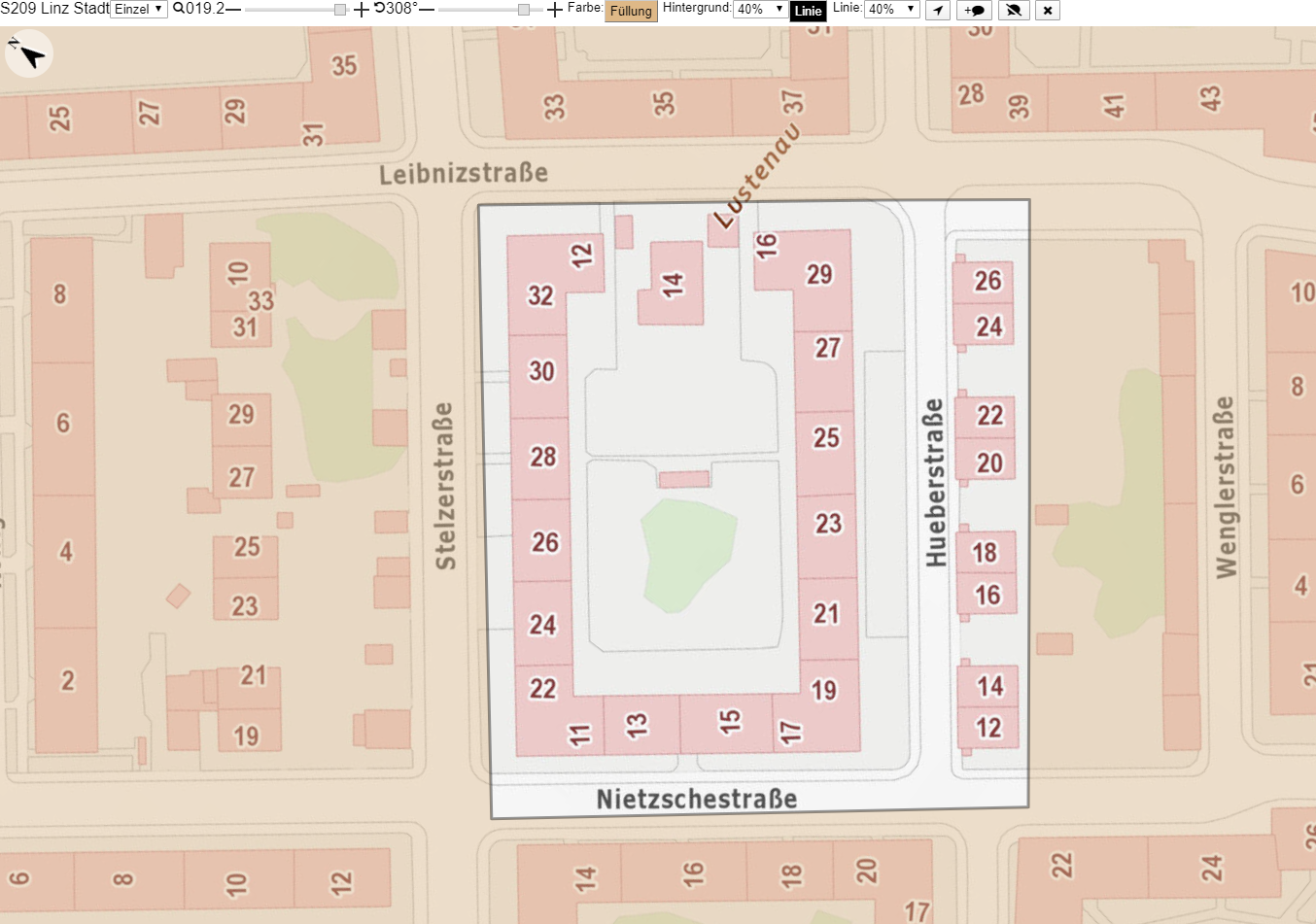Open the Einzel dropdown
The width and height of the screenshot is (1316, 924).
click(139, 9)
